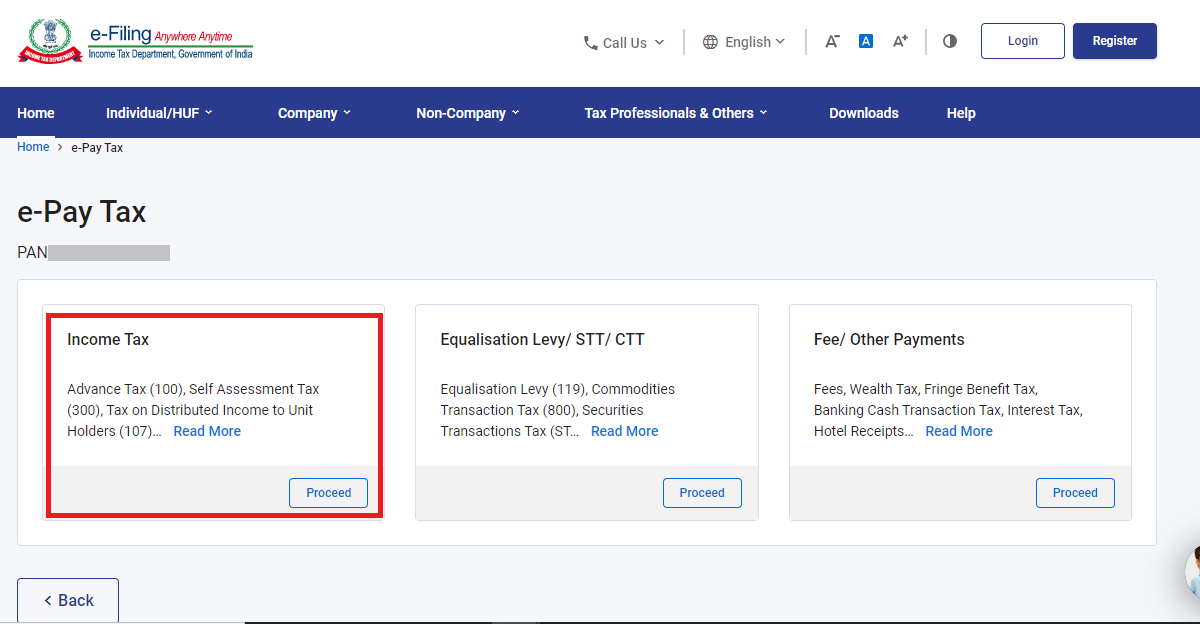Proceed with Income Tax payment

328,492
